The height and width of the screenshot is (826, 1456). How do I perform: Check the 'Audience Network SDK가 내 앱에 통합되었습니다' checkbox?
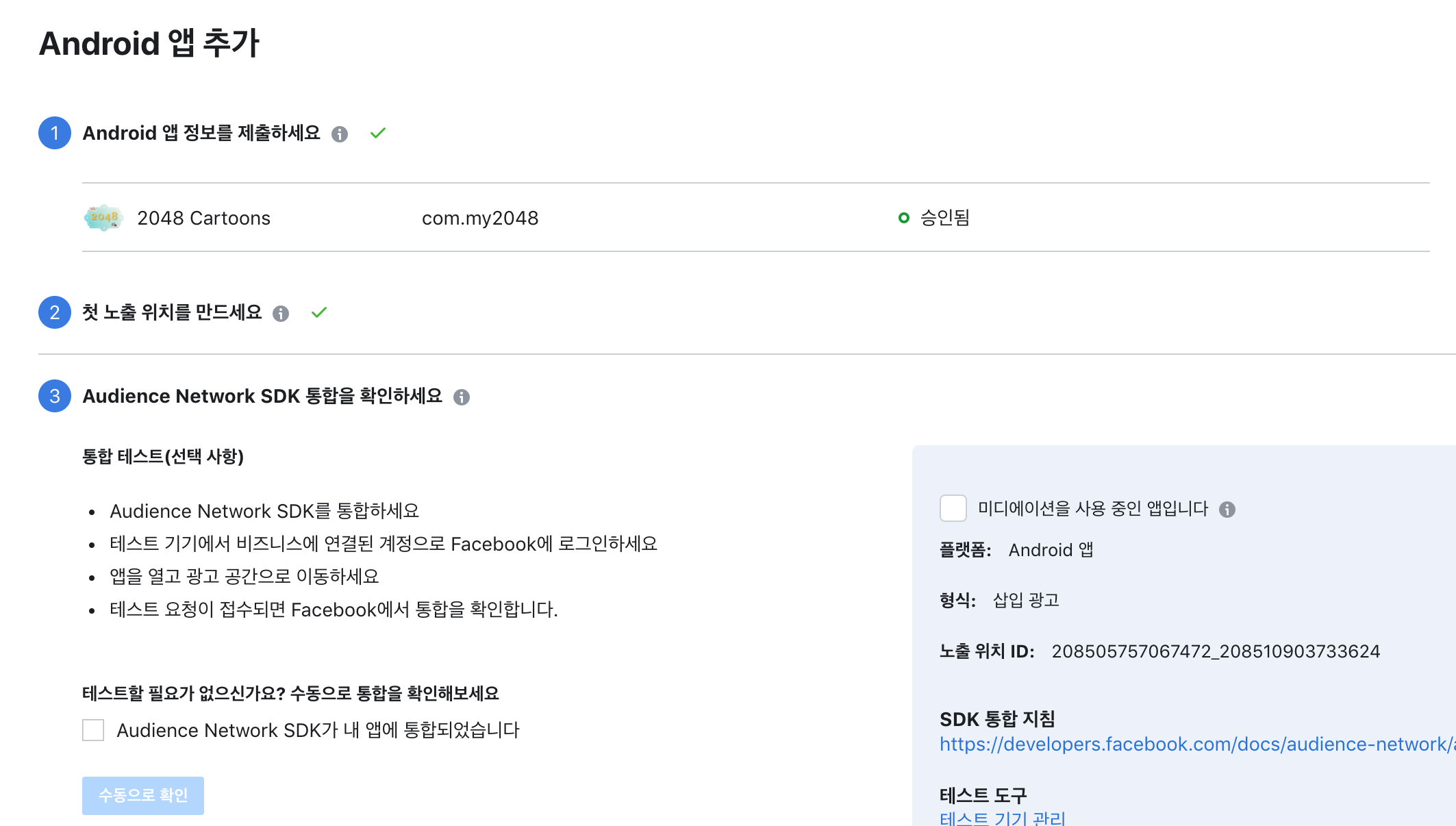93,730
